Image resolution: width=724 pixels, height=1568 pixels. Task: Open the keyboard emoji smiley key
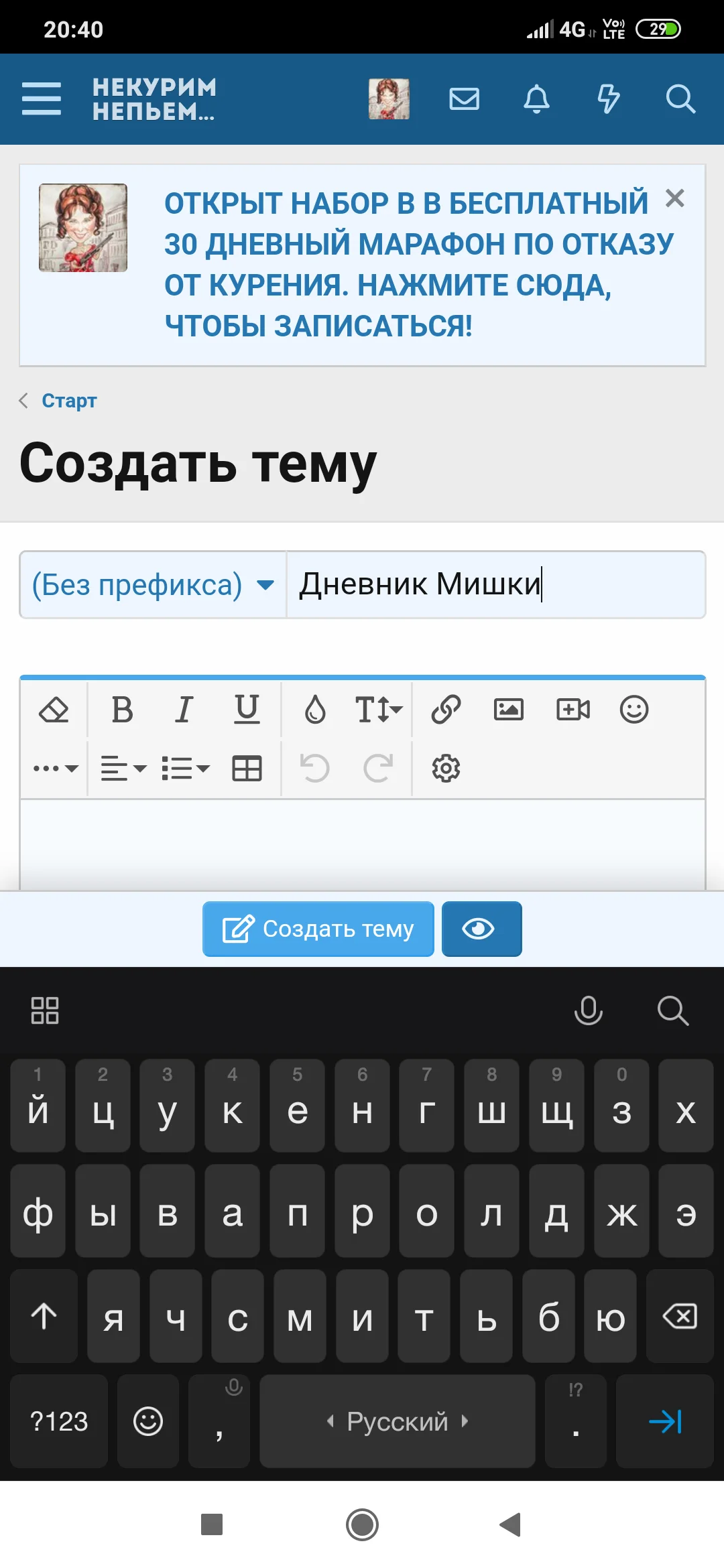pyautogui.click(x=148, y=1421)
